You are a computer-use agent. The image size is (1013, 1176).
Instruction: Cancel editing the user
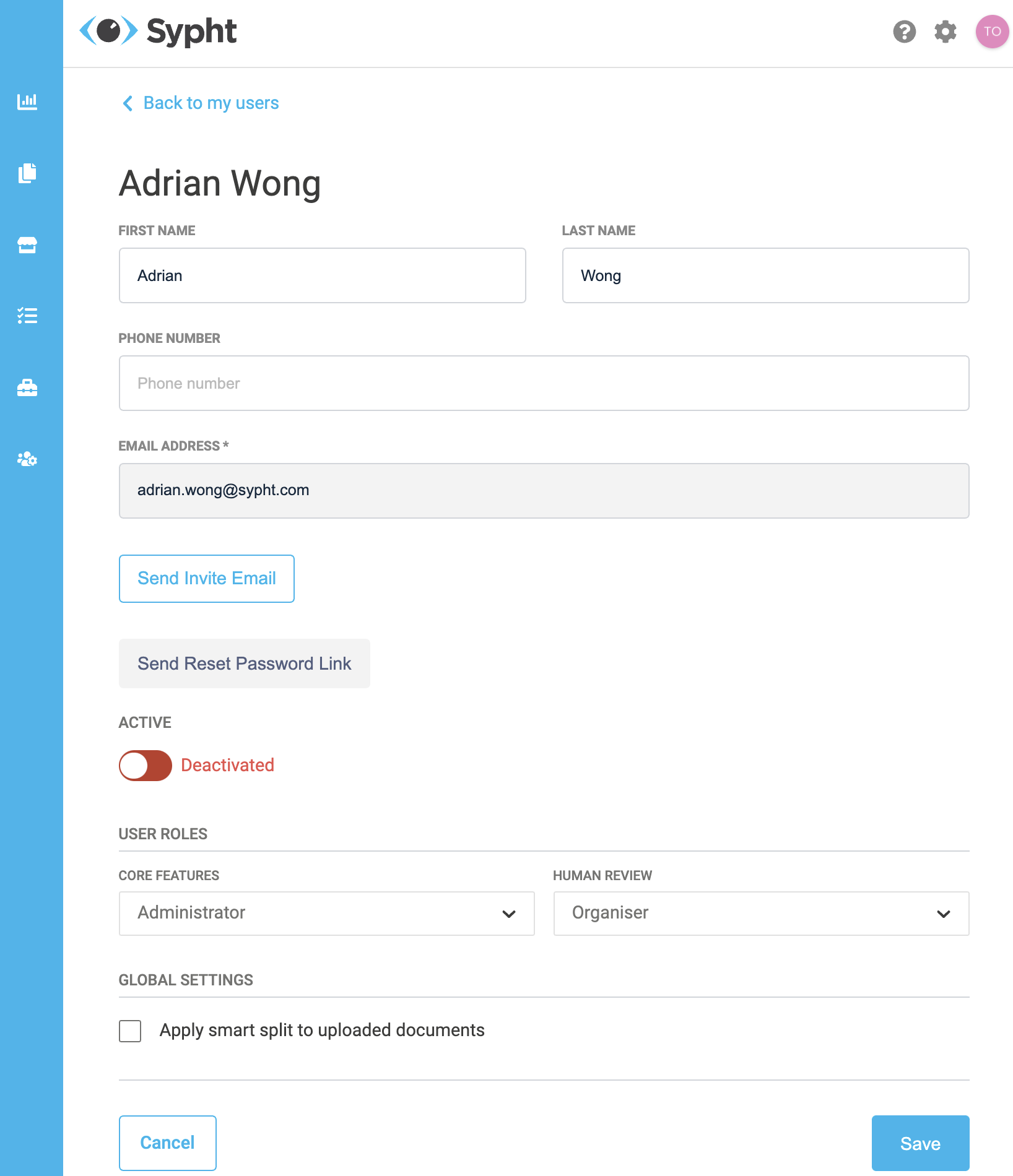coord(168,1143)
